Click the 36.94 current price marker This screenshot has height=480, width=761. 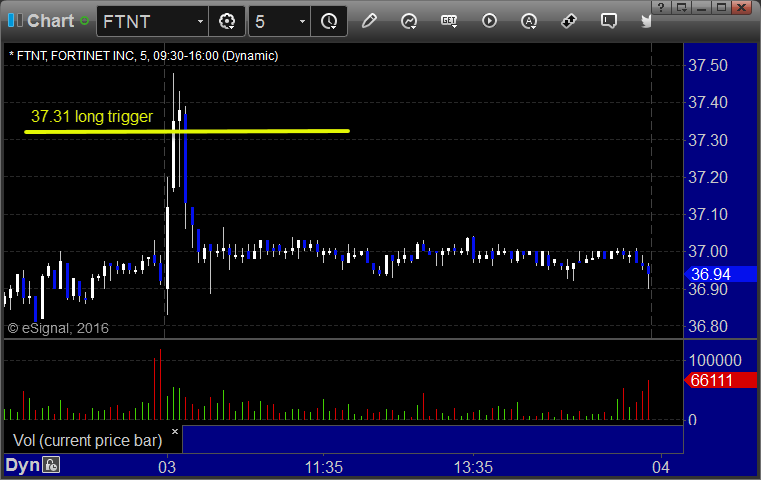pyautogui.click(x=721, y=274)
